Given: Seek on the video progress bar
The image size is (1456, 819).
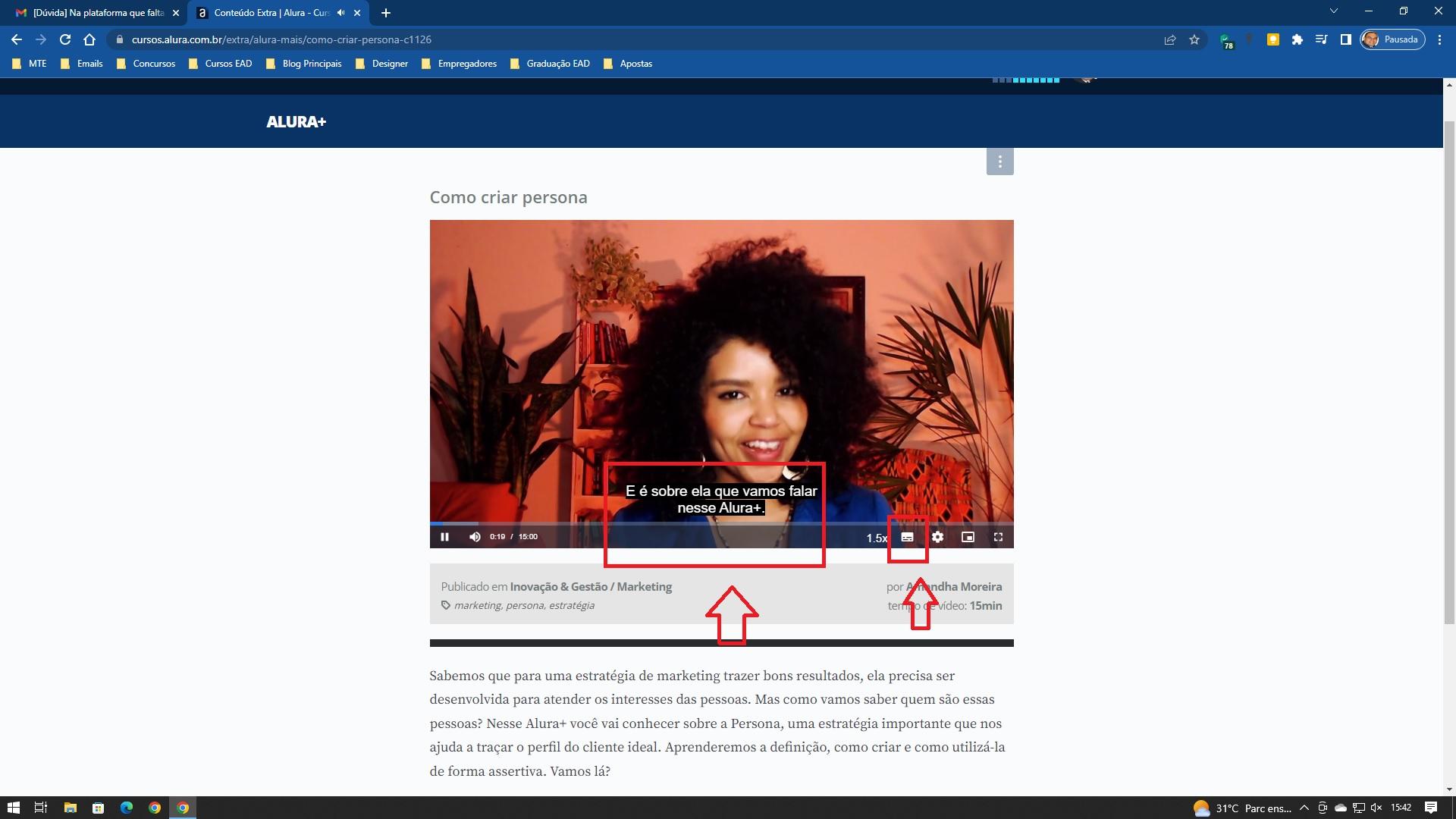Looking at the screenshot, I should [x=721, y=523].
